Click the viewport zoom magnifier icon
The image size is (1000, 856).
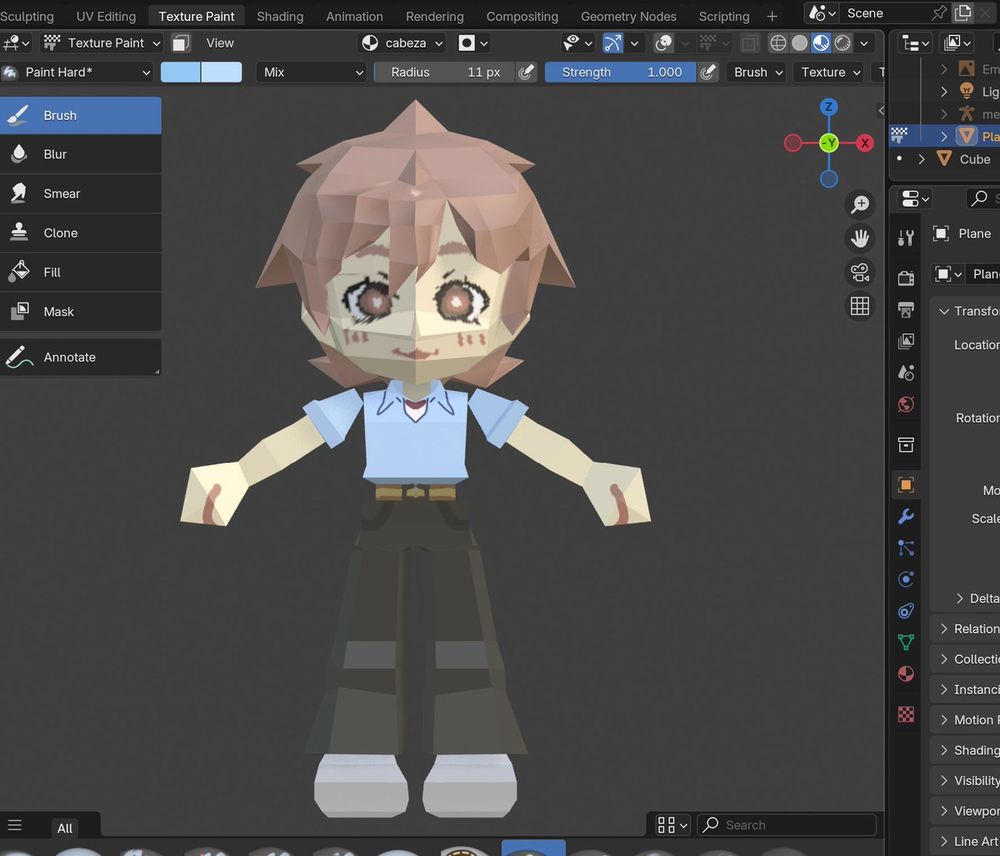tap(860, 204)
